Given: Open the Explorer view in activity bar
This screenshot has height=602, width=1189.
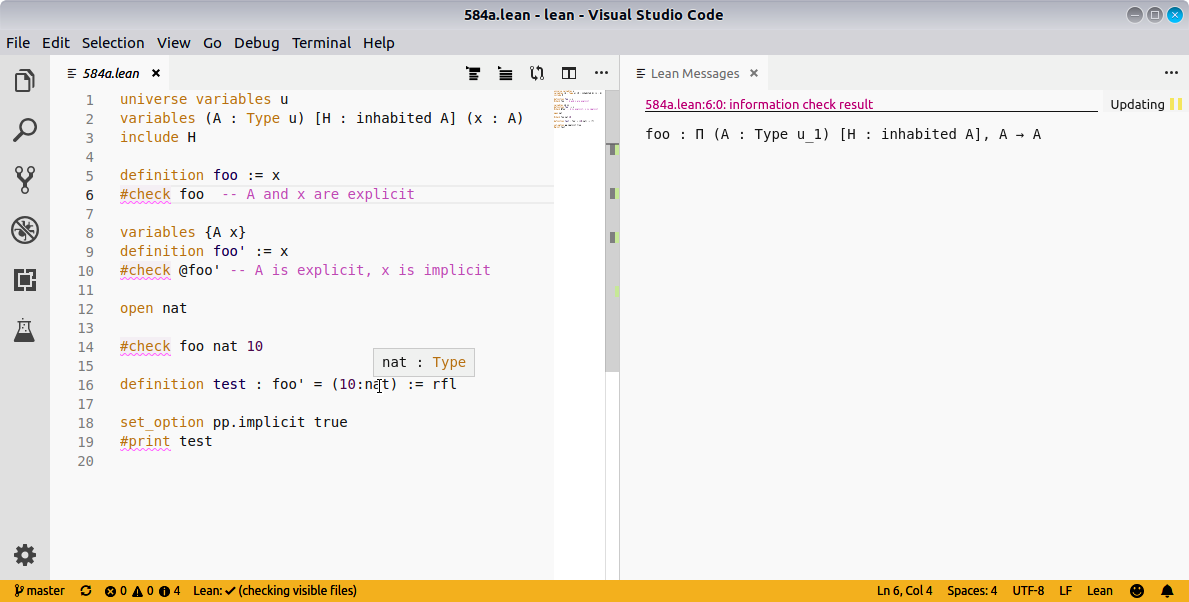Looking at the screenshot, I should pos(25,81).
